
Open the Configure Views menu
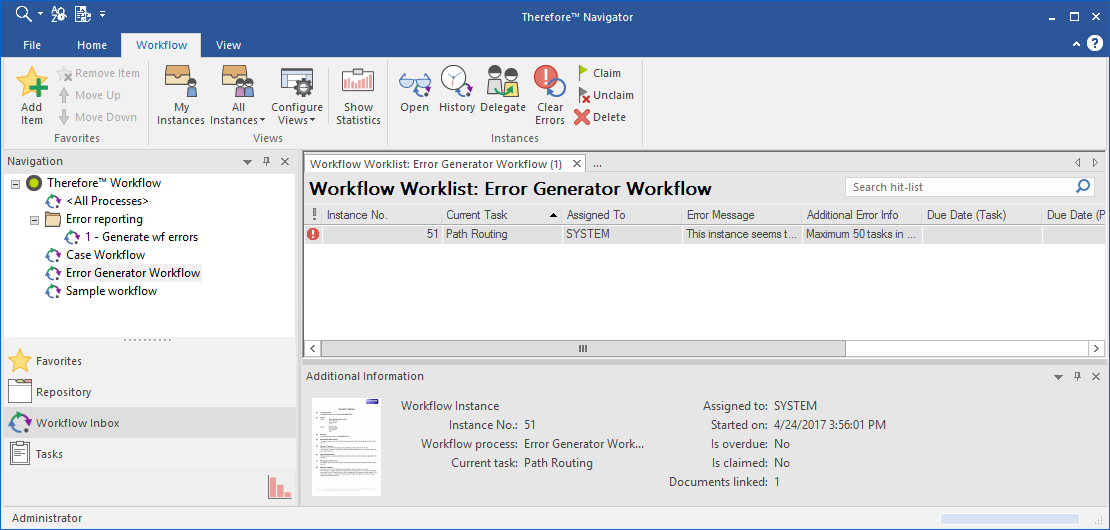click(x=297, y=96)
